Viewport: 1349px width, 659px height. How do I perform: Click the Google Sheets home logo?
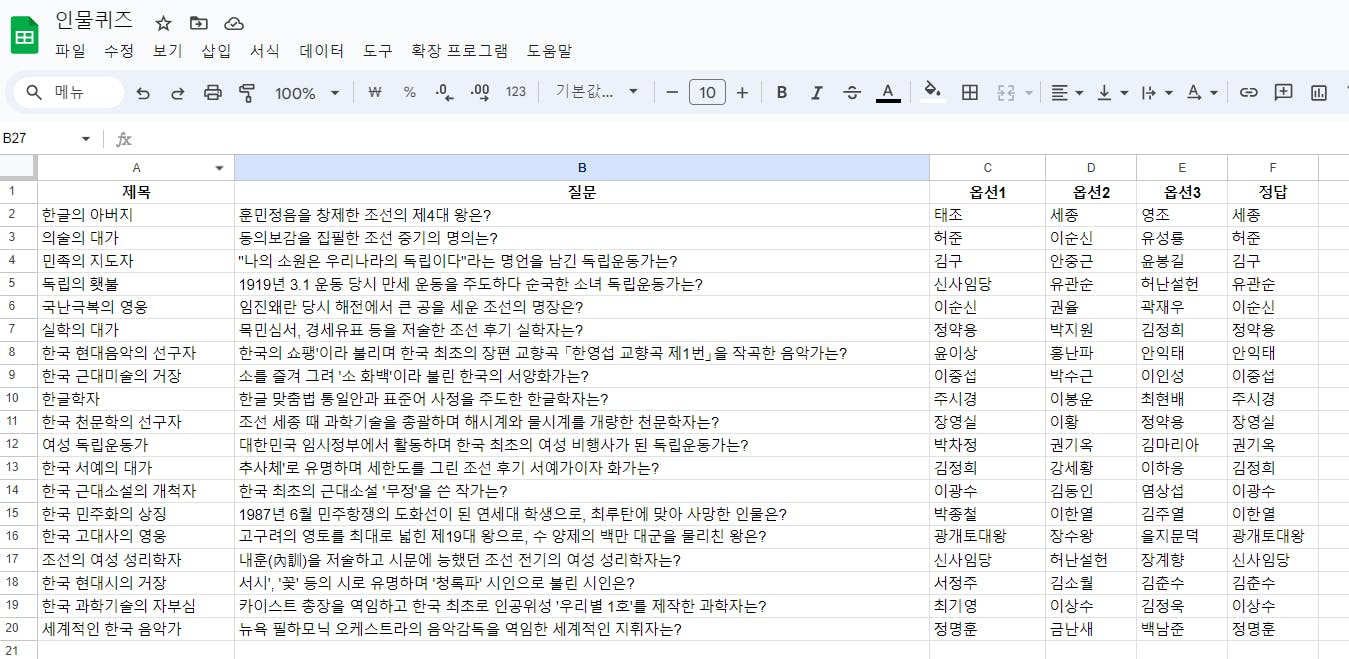[x=24, y=37]
